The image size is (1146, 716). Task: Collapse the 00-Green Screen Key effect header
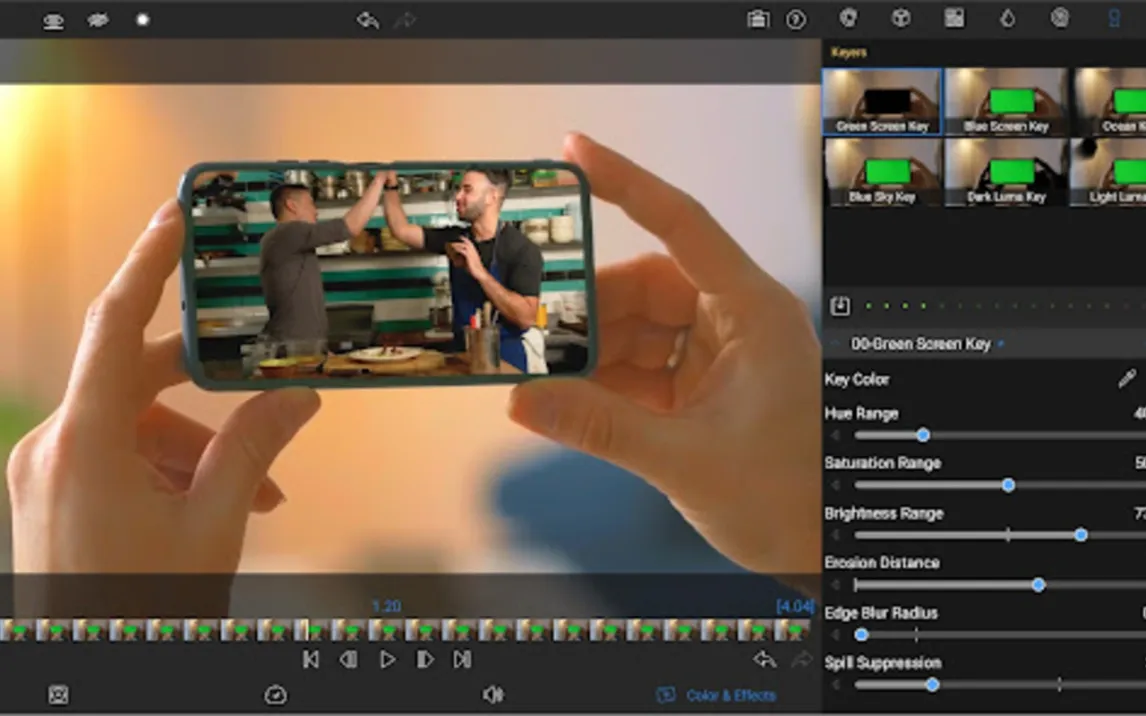tap(836, 344)
